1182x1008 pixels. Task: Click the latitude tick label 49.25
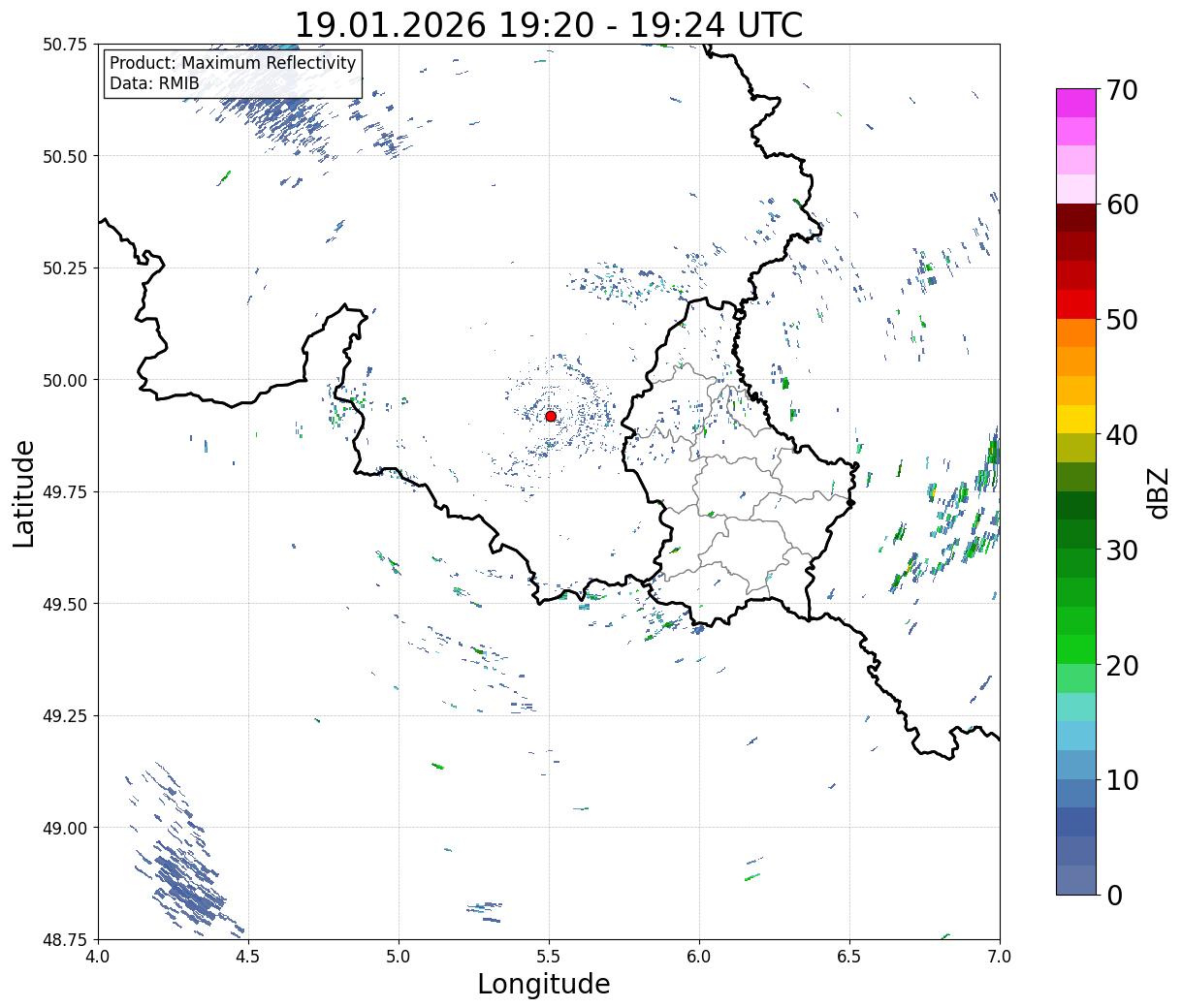click(65, 716)
